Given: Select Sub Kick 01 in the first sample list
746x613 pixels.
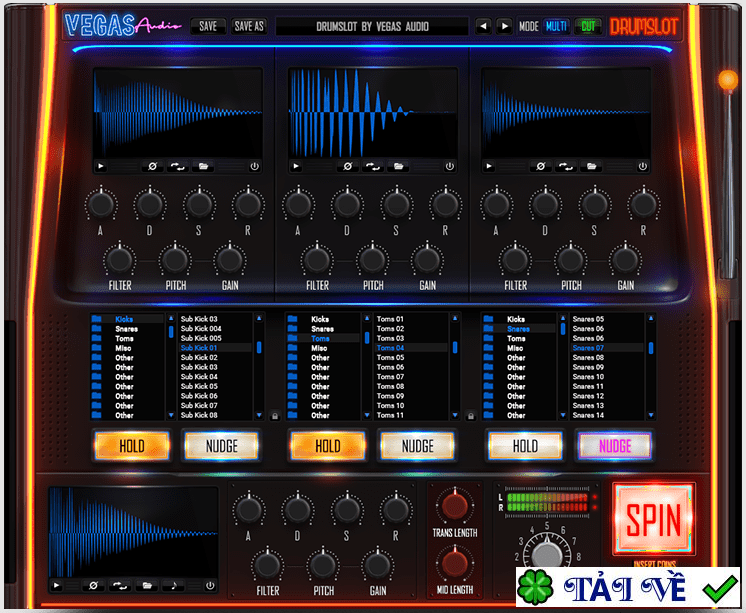Looking at the screenshot, I should (215, 348).
